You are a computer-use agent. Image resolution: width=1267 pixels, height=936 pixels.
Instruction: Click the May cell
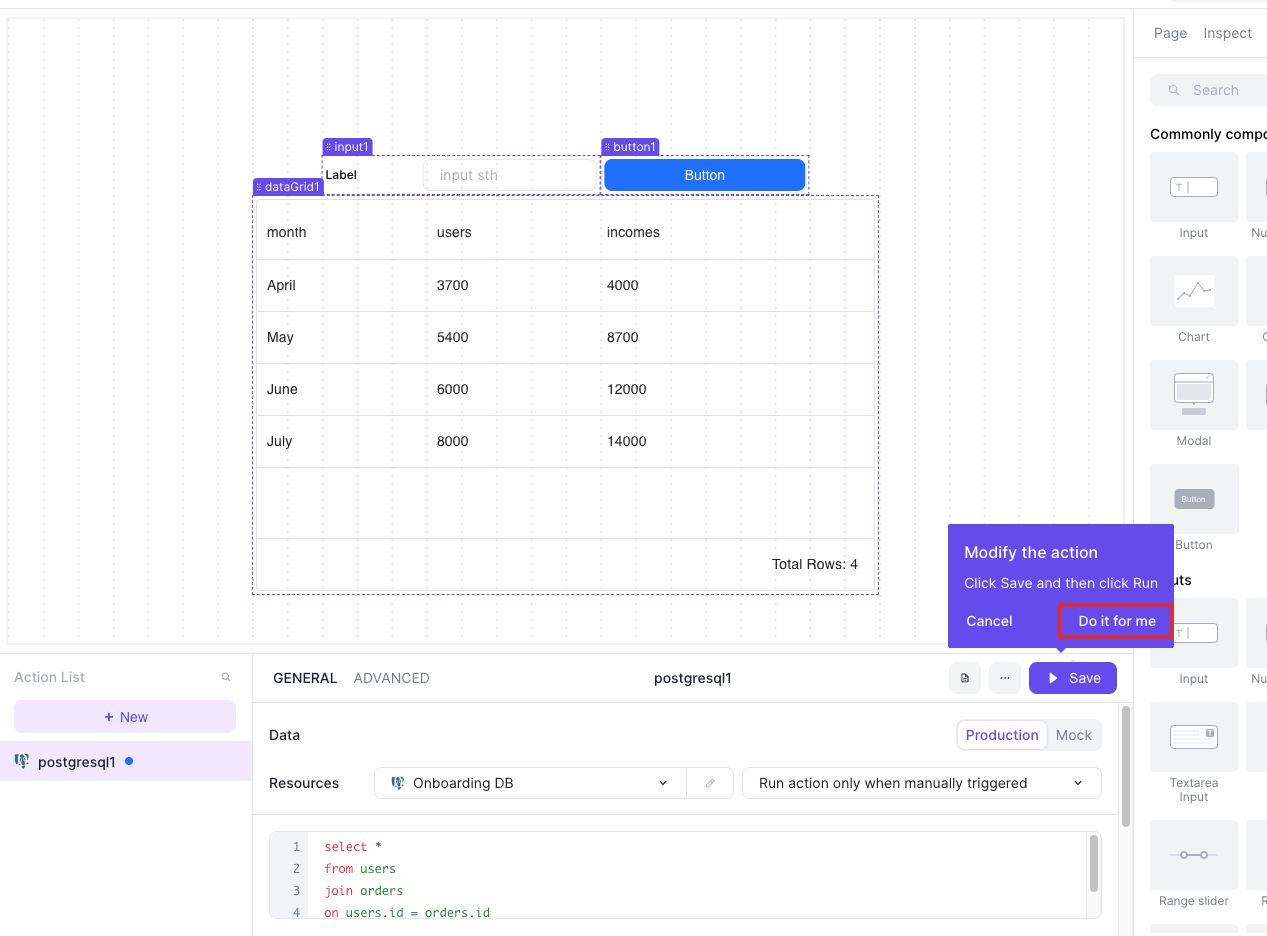coord(280,337)
